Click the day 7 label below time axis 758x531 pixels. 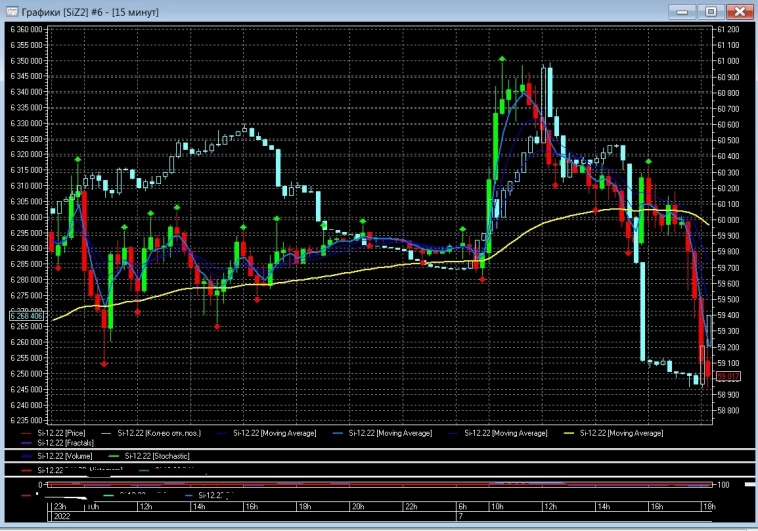coord(459,518)
